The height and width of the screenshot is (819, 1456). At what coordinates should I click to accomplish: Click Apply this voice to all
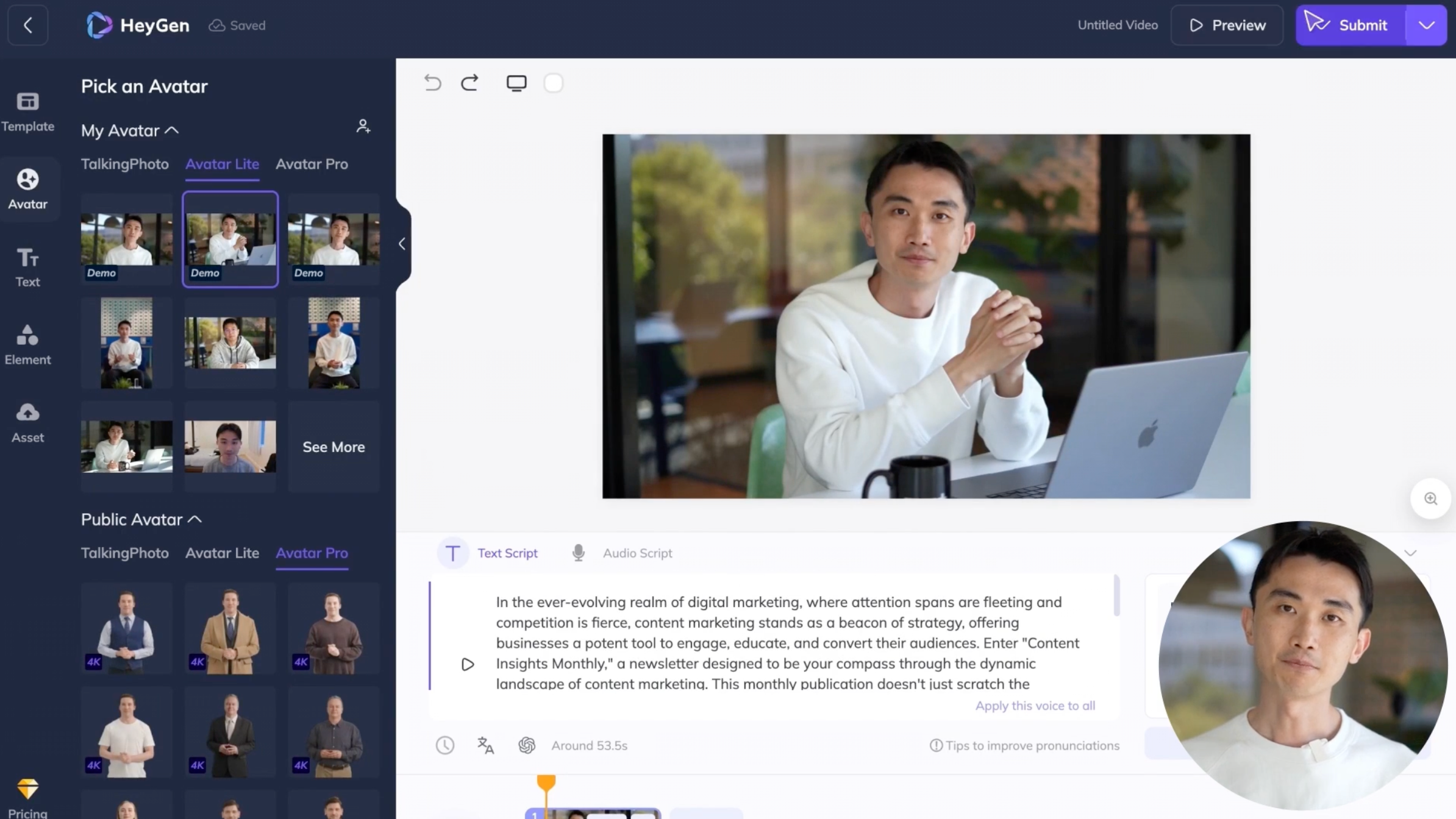pyautogui.click(x=1035, y=706)
